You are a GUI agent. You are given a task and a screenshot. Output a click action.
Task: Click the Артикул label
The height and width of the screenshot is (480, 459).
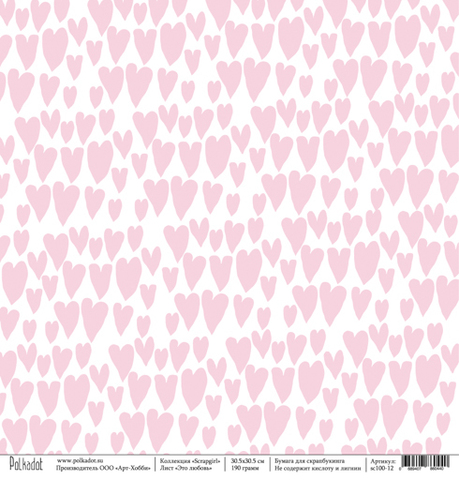[x=383, y=461]
